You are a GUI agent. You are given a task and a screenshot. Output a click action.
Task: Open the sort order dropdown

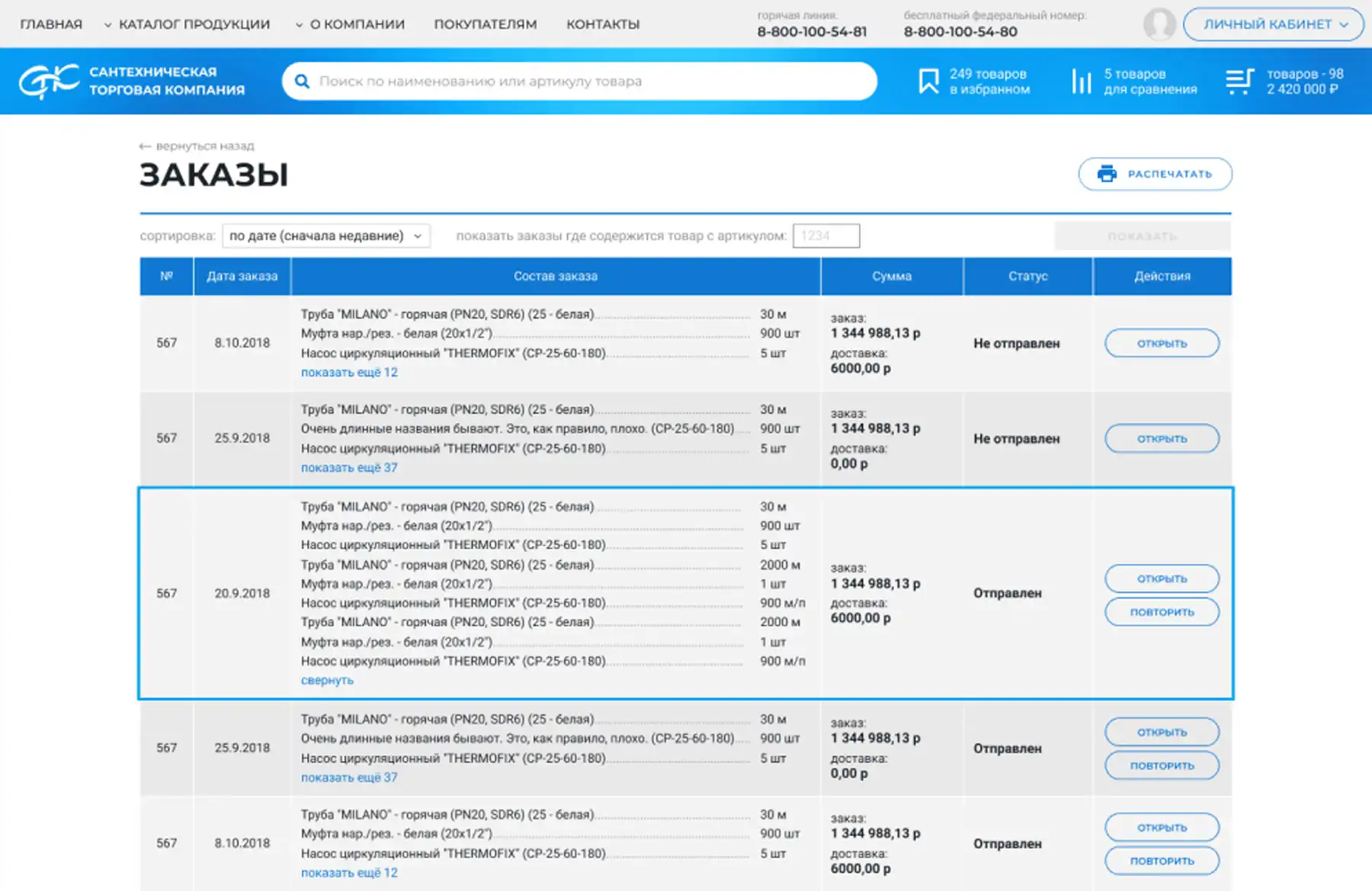click(326, 236)
